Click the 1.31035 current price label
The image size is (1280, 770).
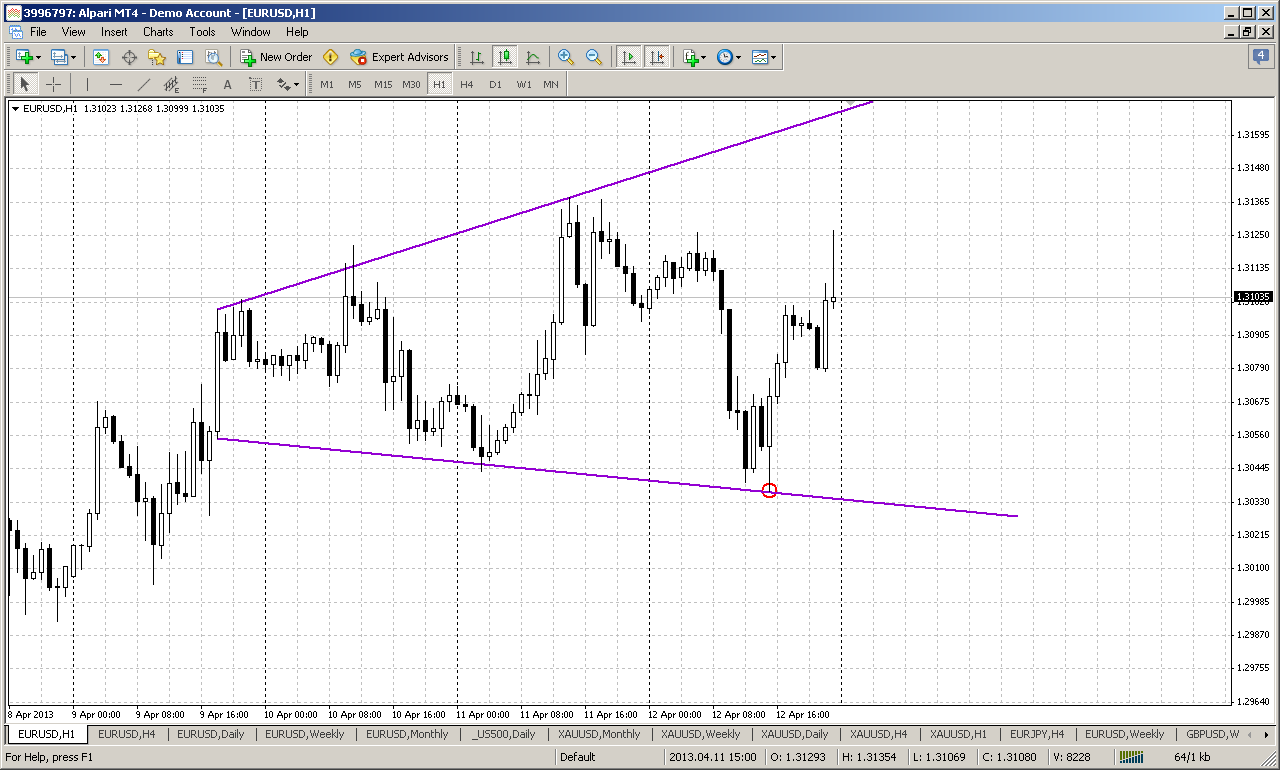(1253, 297)
